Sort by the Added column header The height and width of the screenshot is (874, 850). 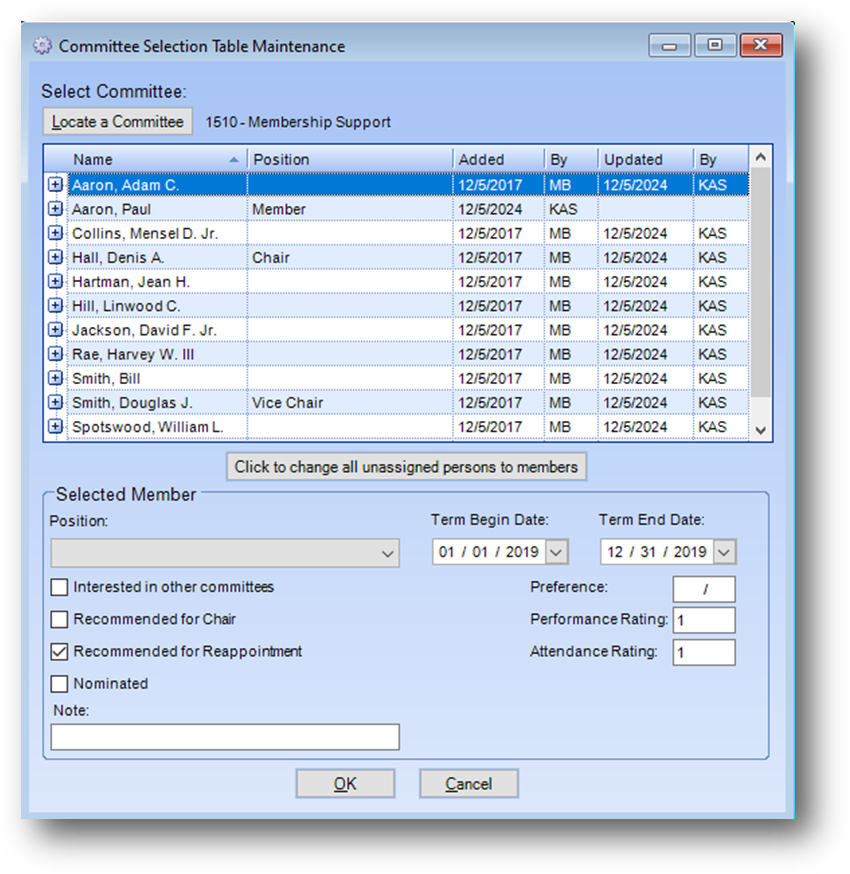(x=498, y=159)
